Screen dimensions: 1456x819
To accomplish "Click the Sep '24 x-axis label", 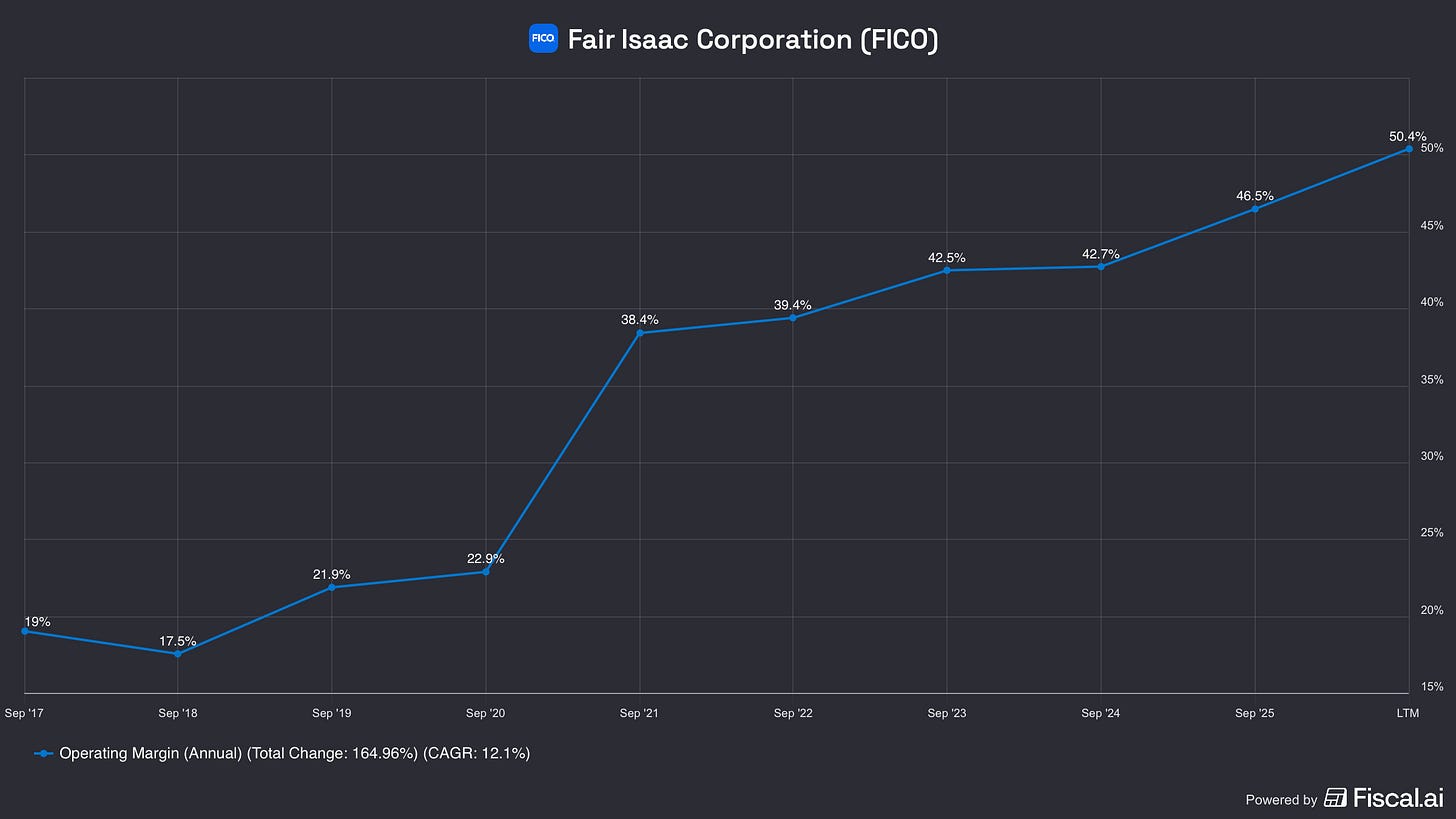I will (x=1101, y=713).
